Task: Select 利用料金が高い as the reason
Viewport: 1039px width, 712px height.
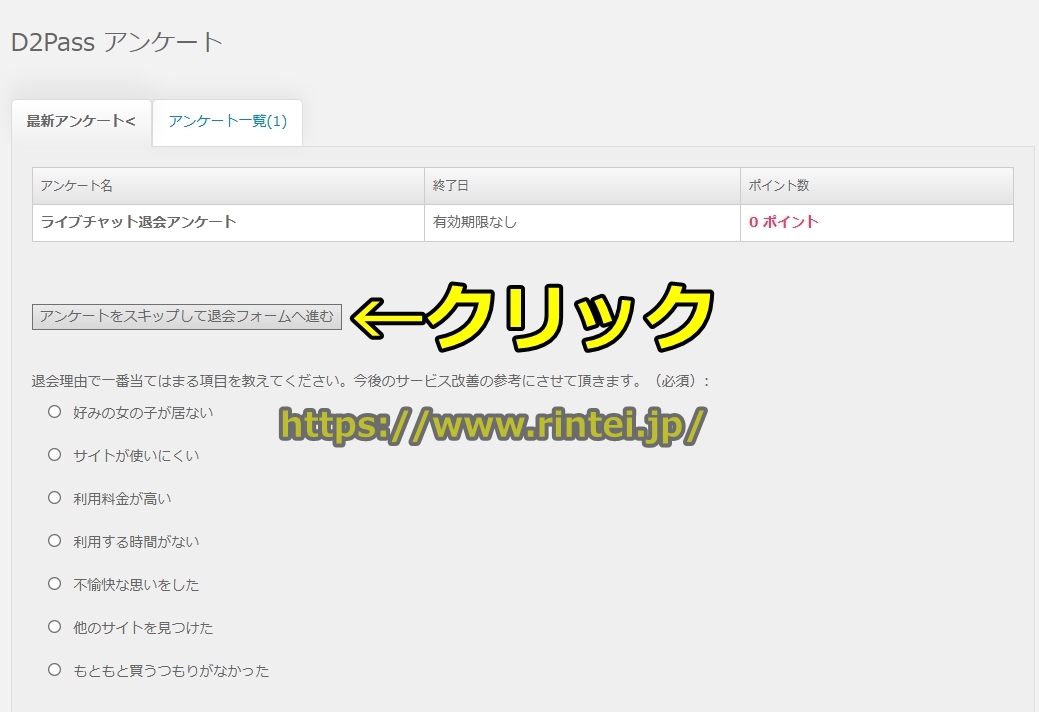Action: [55, 497]
